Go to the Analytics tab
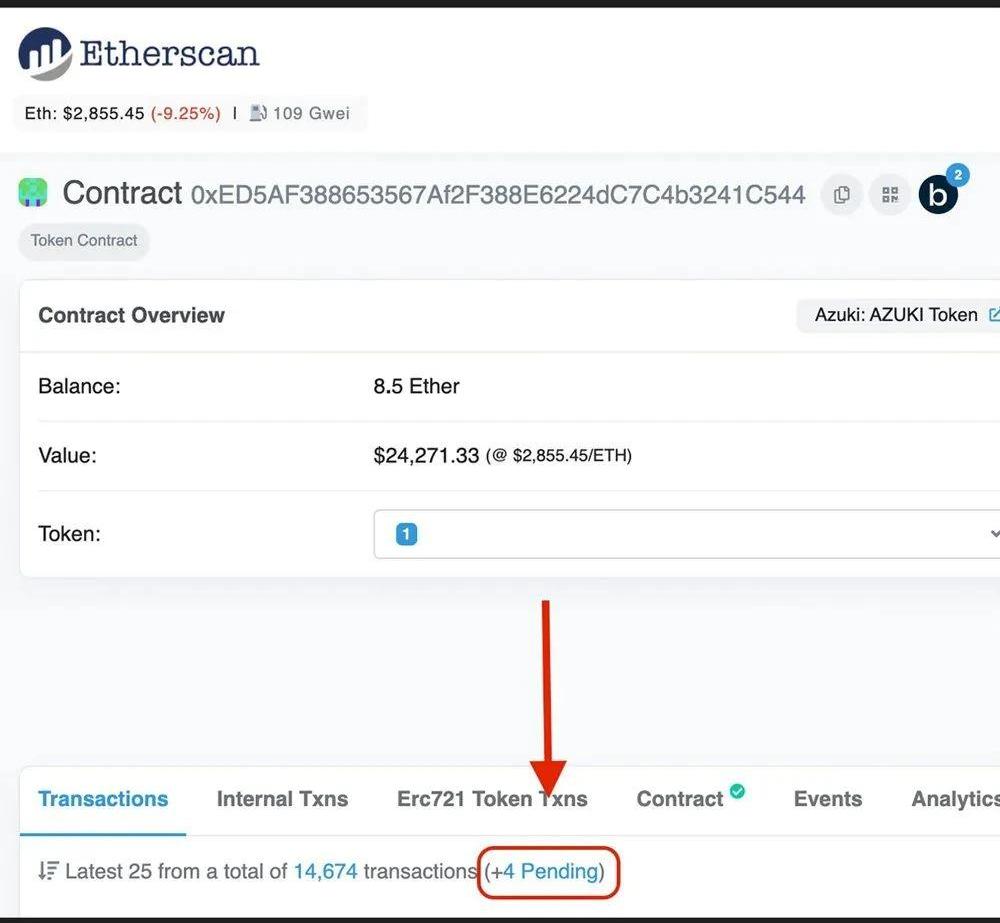Image resolution: width=1000 pixels, height=923 pixels. (x=955, y=799)
